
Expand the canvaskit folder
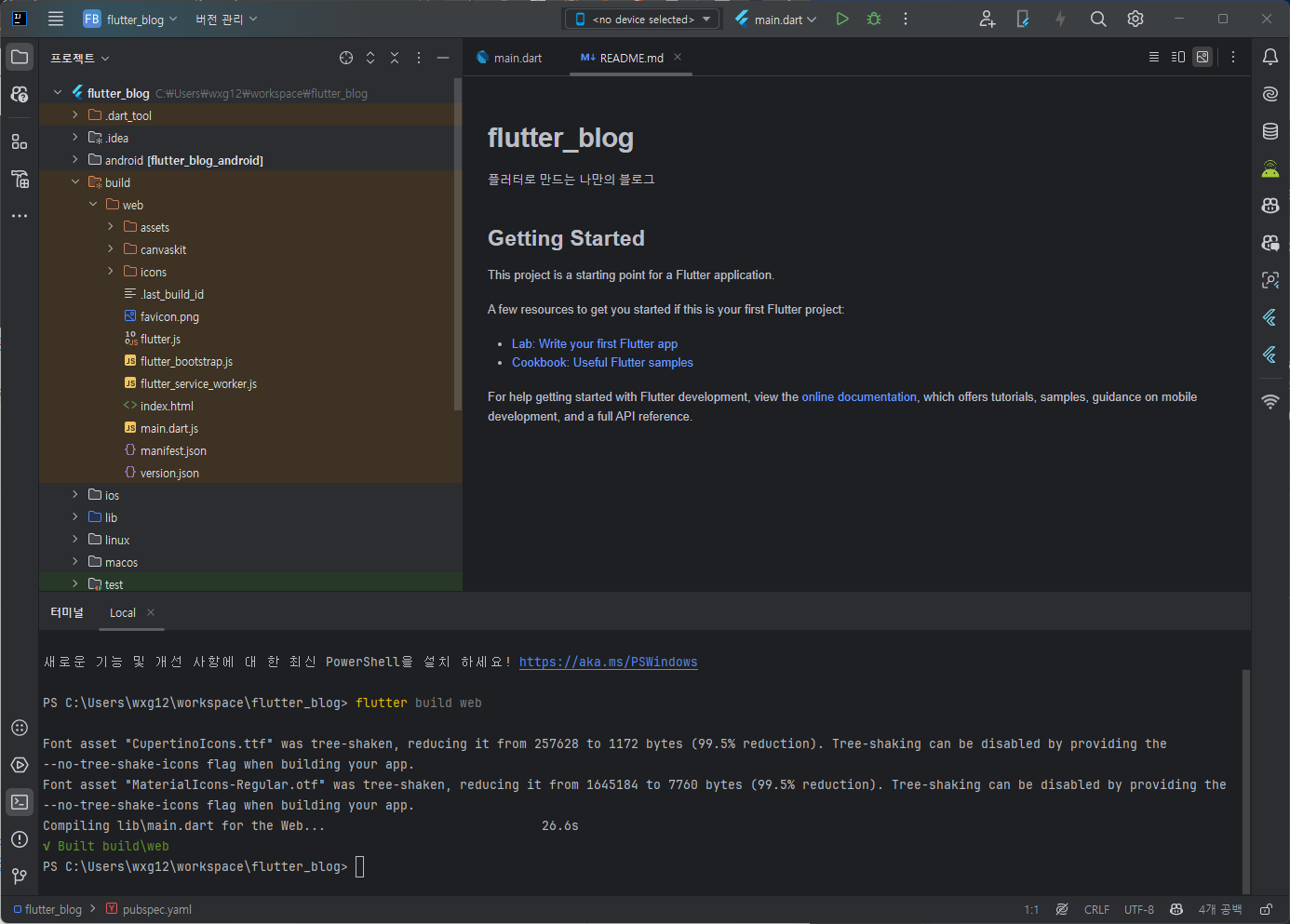[x=111, y=249]
